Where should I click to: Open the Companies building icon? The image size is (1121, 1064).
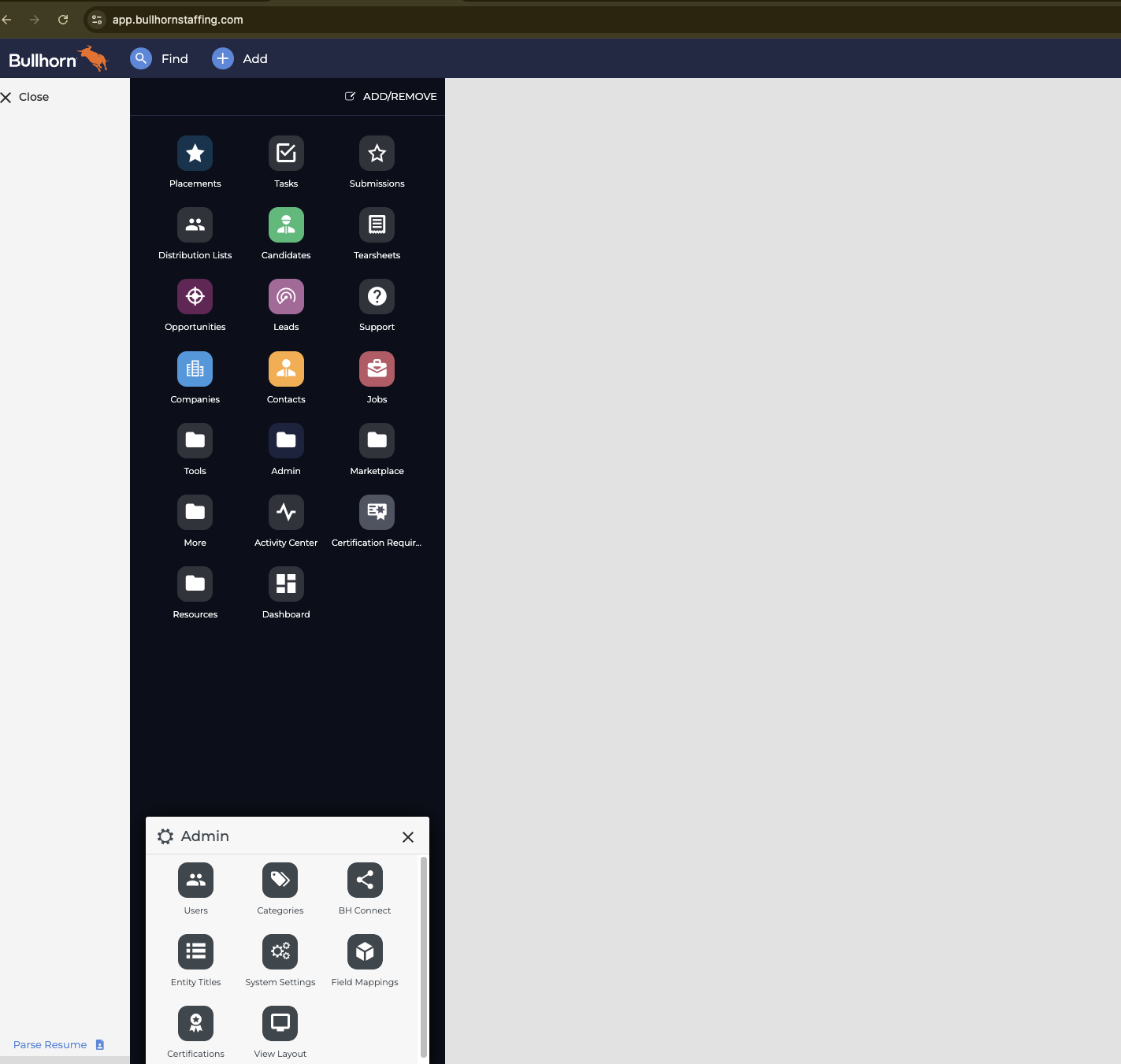click(195, 369)
